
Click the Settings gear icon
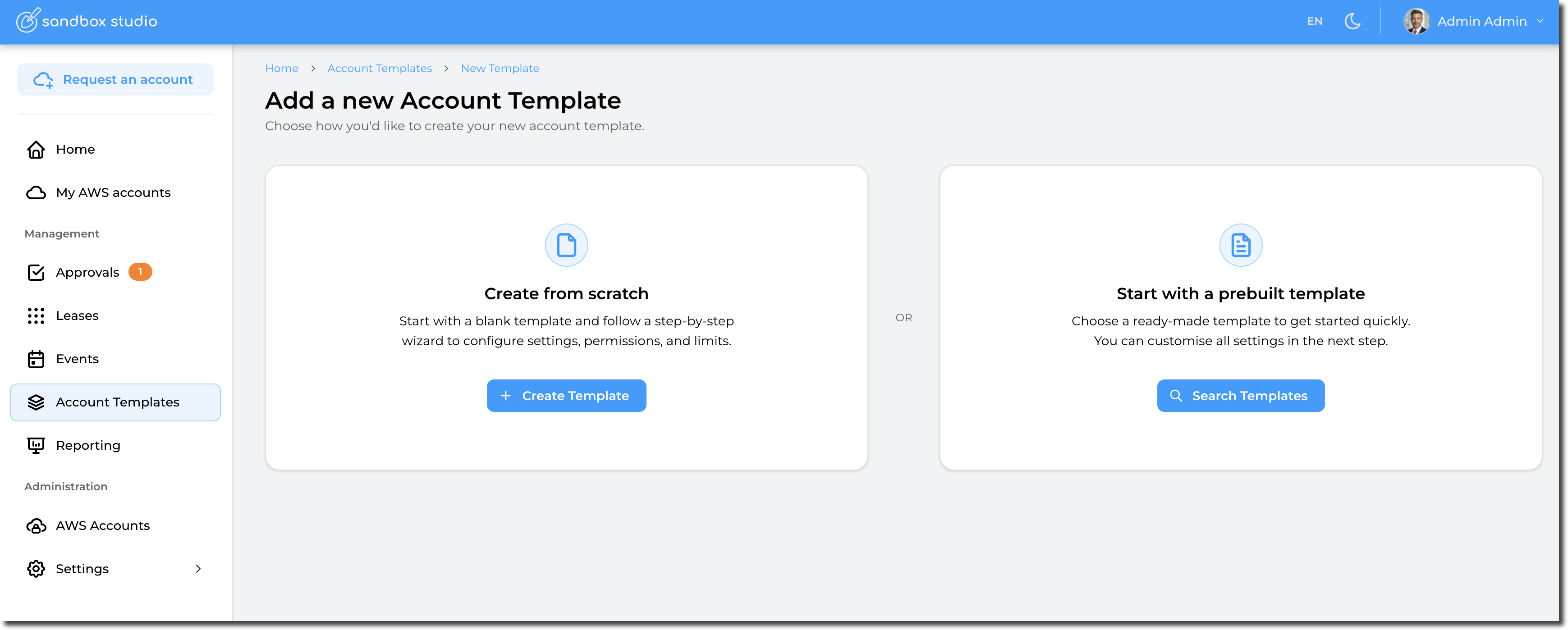(x=36, y=569)
